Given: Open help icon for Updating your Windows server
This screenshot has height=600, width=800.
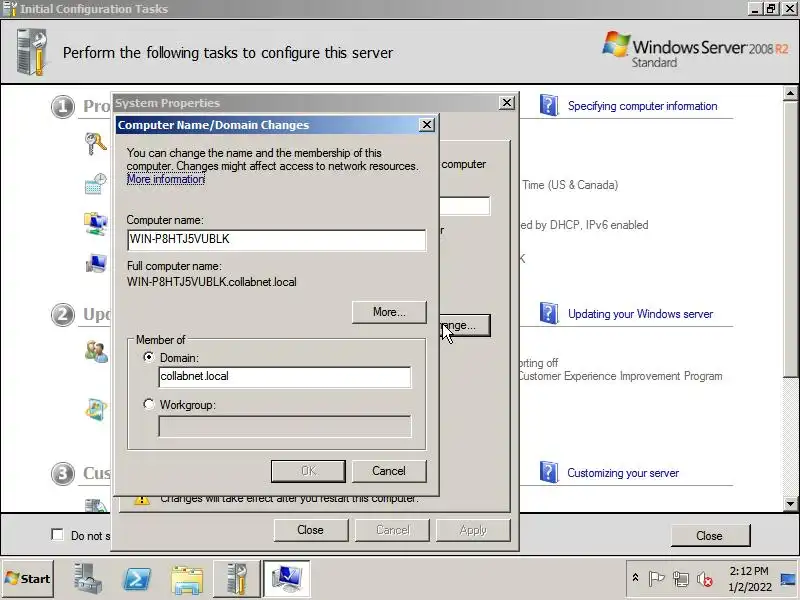Looking at the screenshot, I should pos(549,313).
